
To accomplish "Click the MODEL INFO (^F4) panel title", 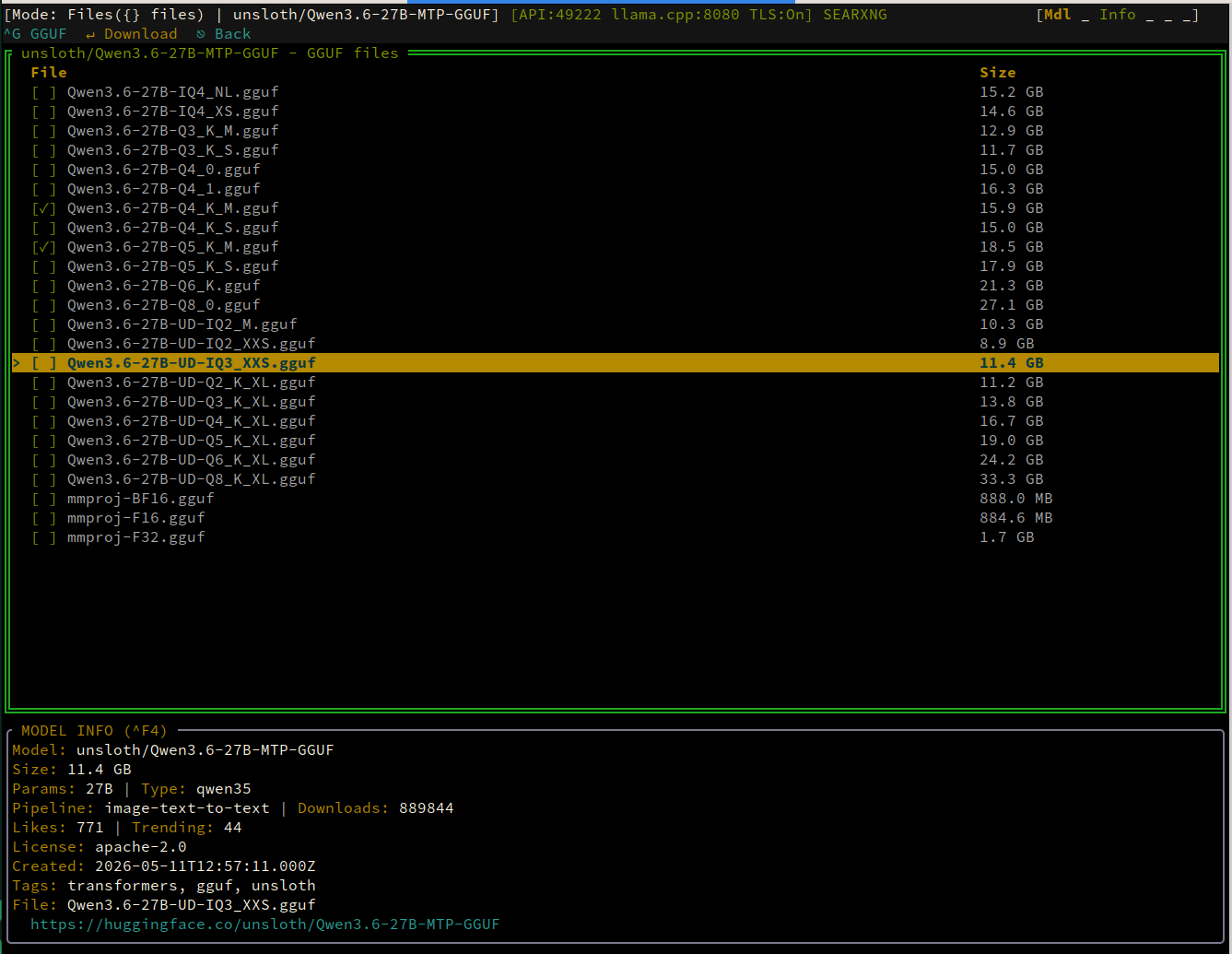I will pos(94,731).
